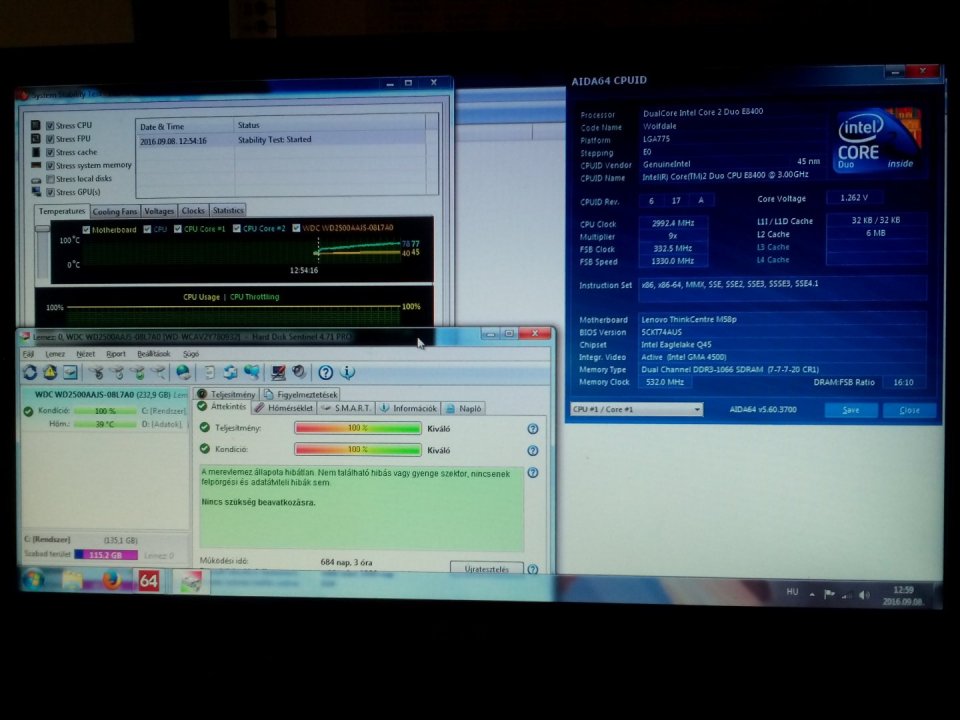The height and width of the screenshot is (720, 960).
Task: Click help icon next to Kondíció bar
Action: point(533,451)
